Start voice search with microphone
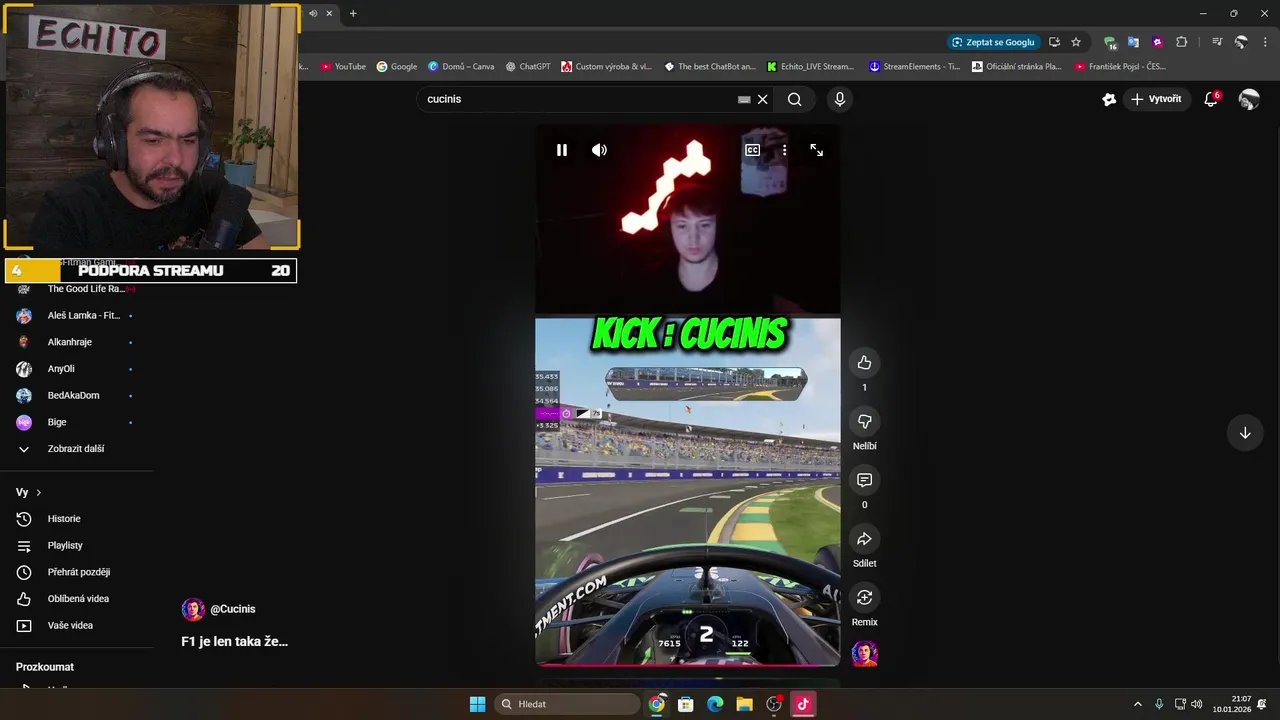This screenshot has width=1280, height=720. (x=840, y=99)
